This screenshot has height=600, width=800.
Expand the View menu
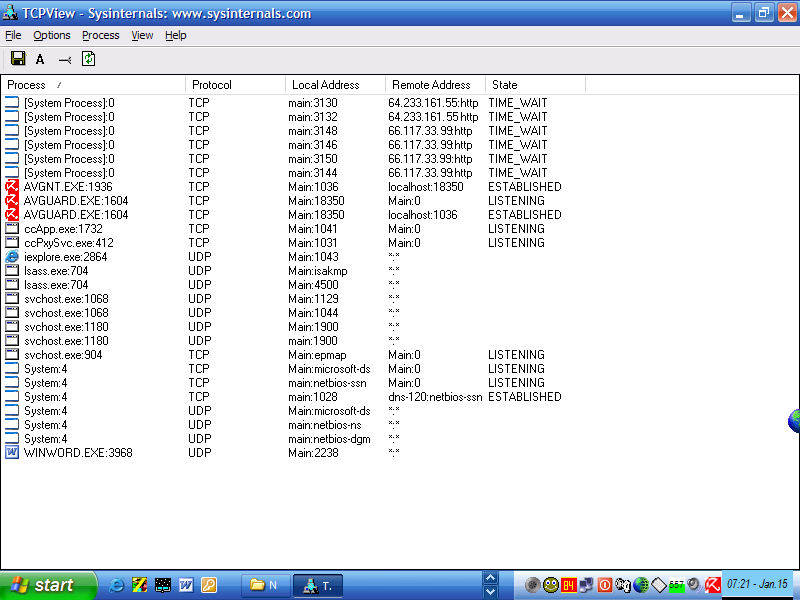142,35
